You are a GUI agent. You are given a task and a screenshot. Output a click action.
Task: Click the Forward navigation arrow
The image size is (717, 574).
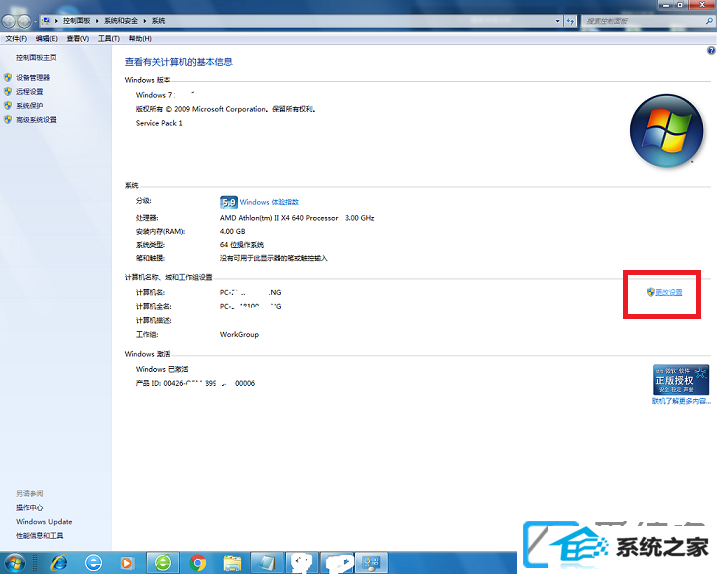click(24, 21)
